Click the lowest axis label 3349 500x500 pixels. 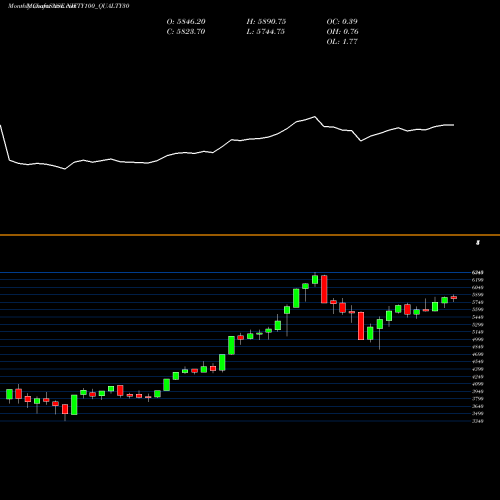click(478, 421)
